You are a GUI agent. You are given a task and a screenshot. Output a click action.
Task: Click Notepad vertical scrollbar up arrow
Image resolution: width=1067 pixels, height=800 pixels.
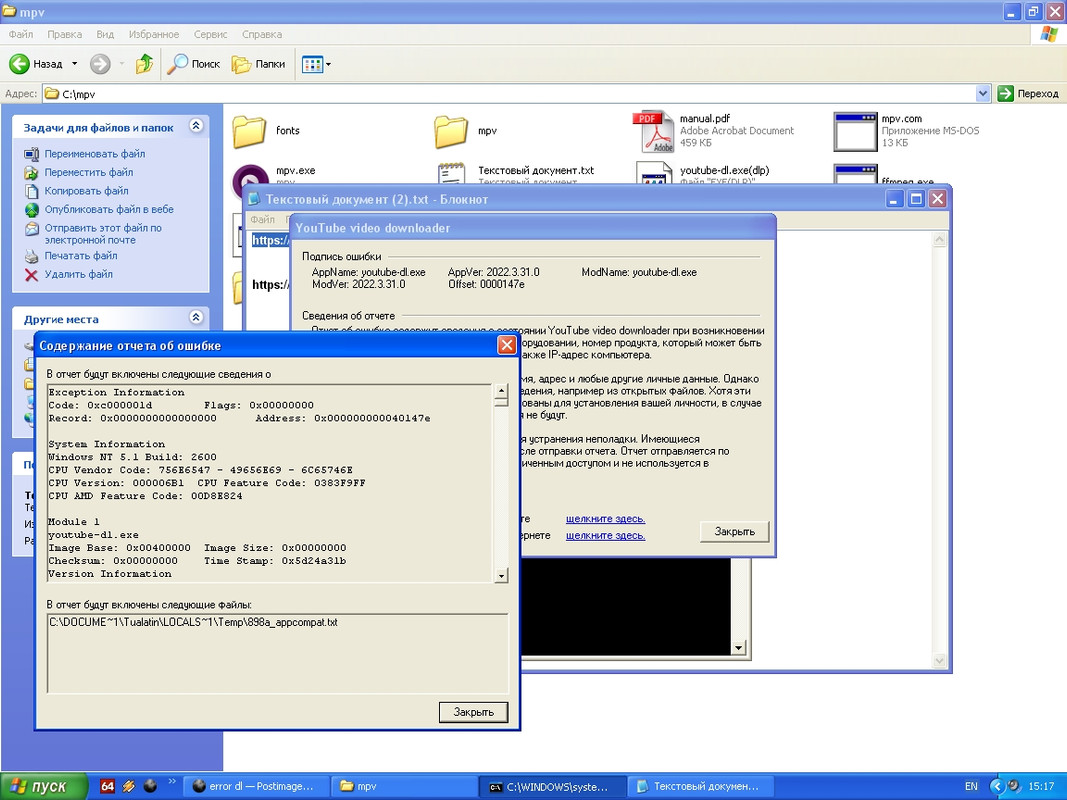point(939,239)
